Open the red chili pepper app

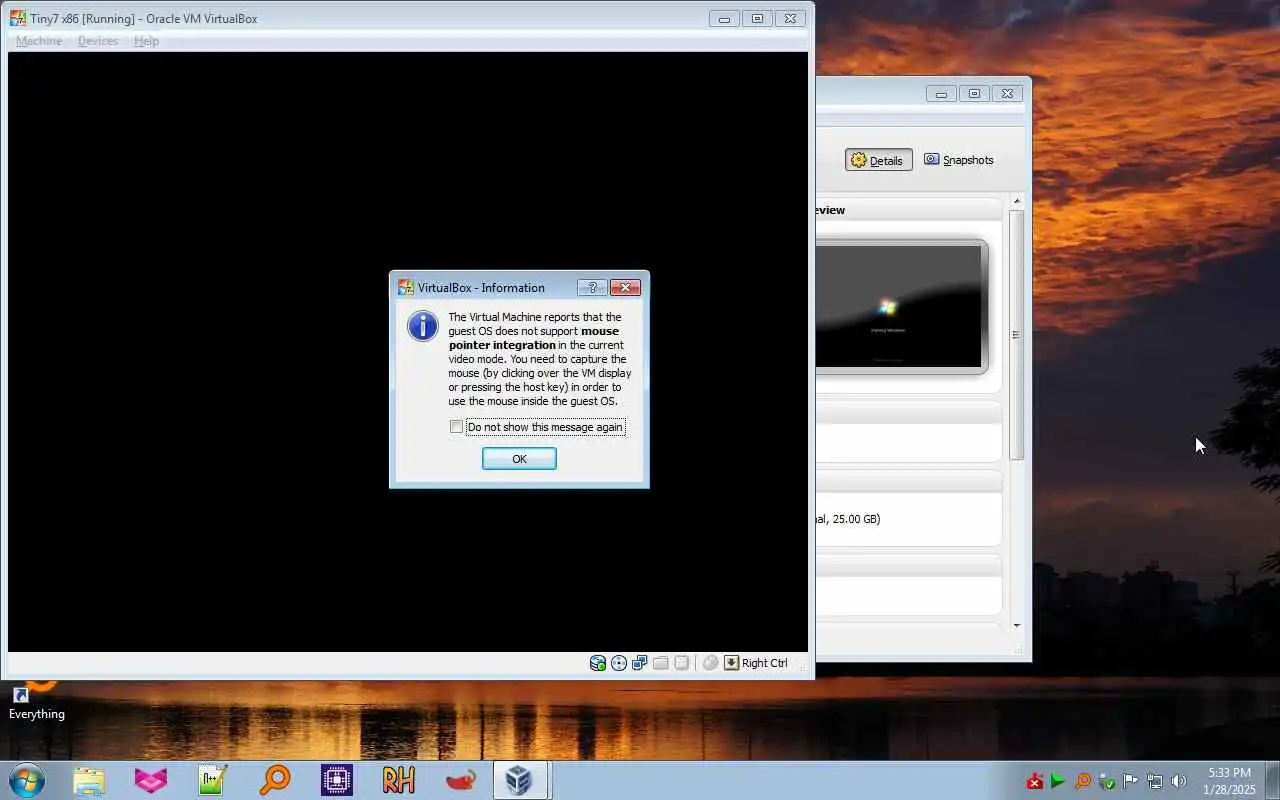coord(460,780)
